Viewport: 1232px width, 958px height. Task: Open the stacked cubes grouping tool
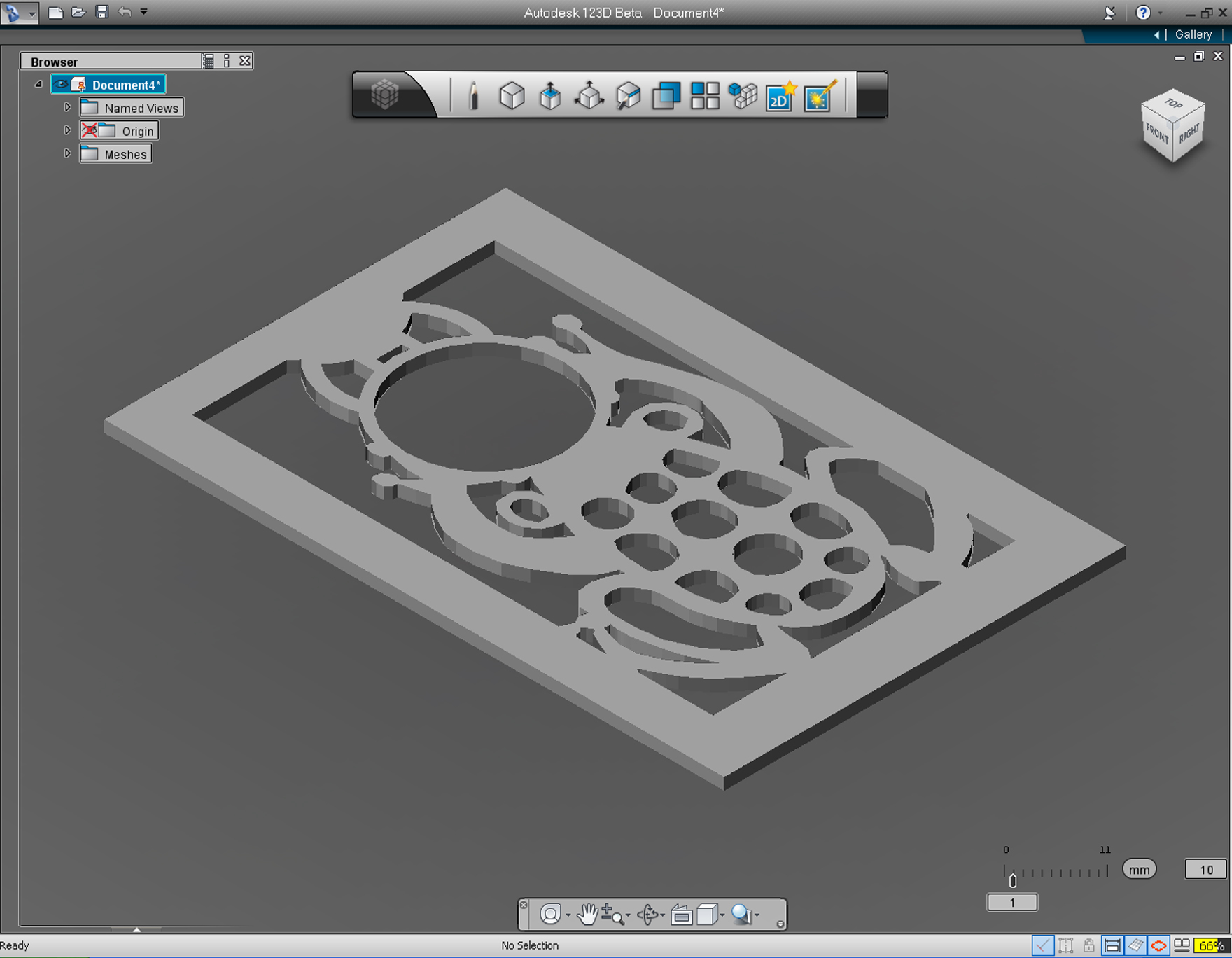pos(743,95)
